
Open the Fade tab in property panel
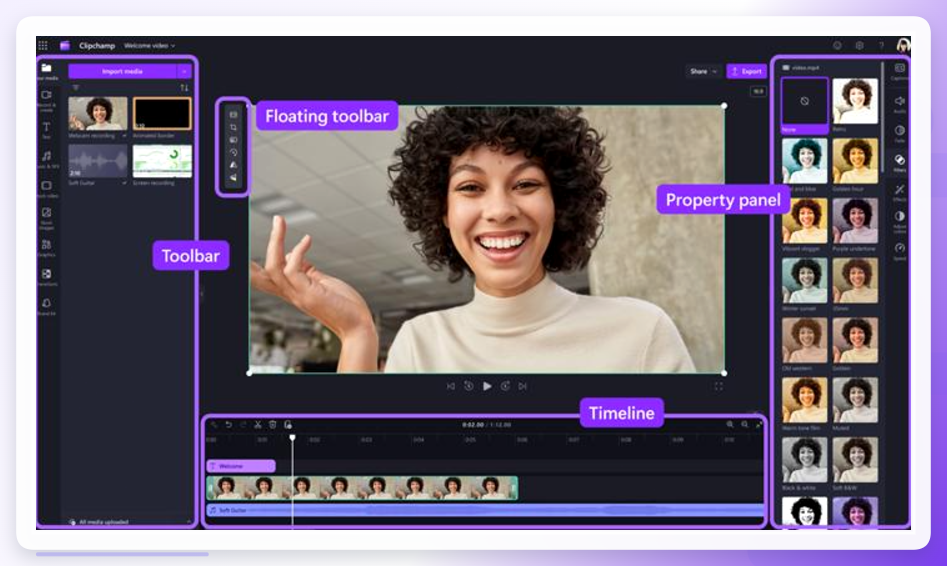pos(899,133)
